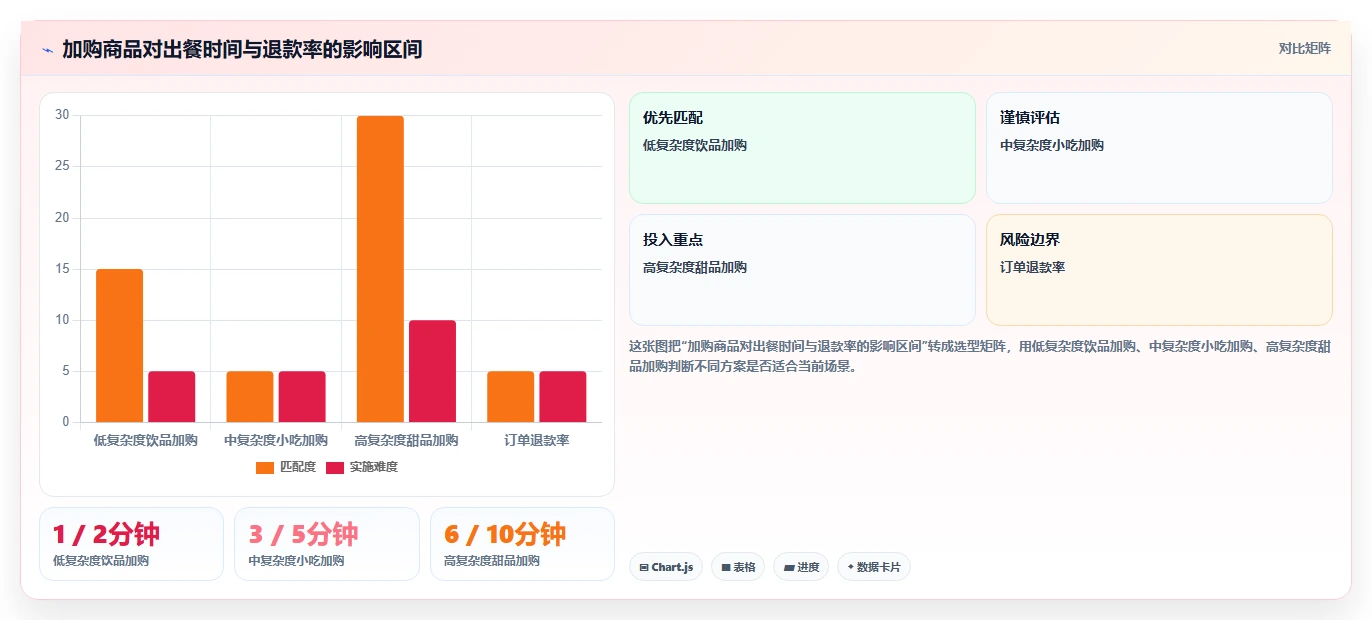This screenshot has height=620, width=1372.
Task: Select the 谨慎评估 matrix card
Action: pyautogui.click(x=1159, y=148)
